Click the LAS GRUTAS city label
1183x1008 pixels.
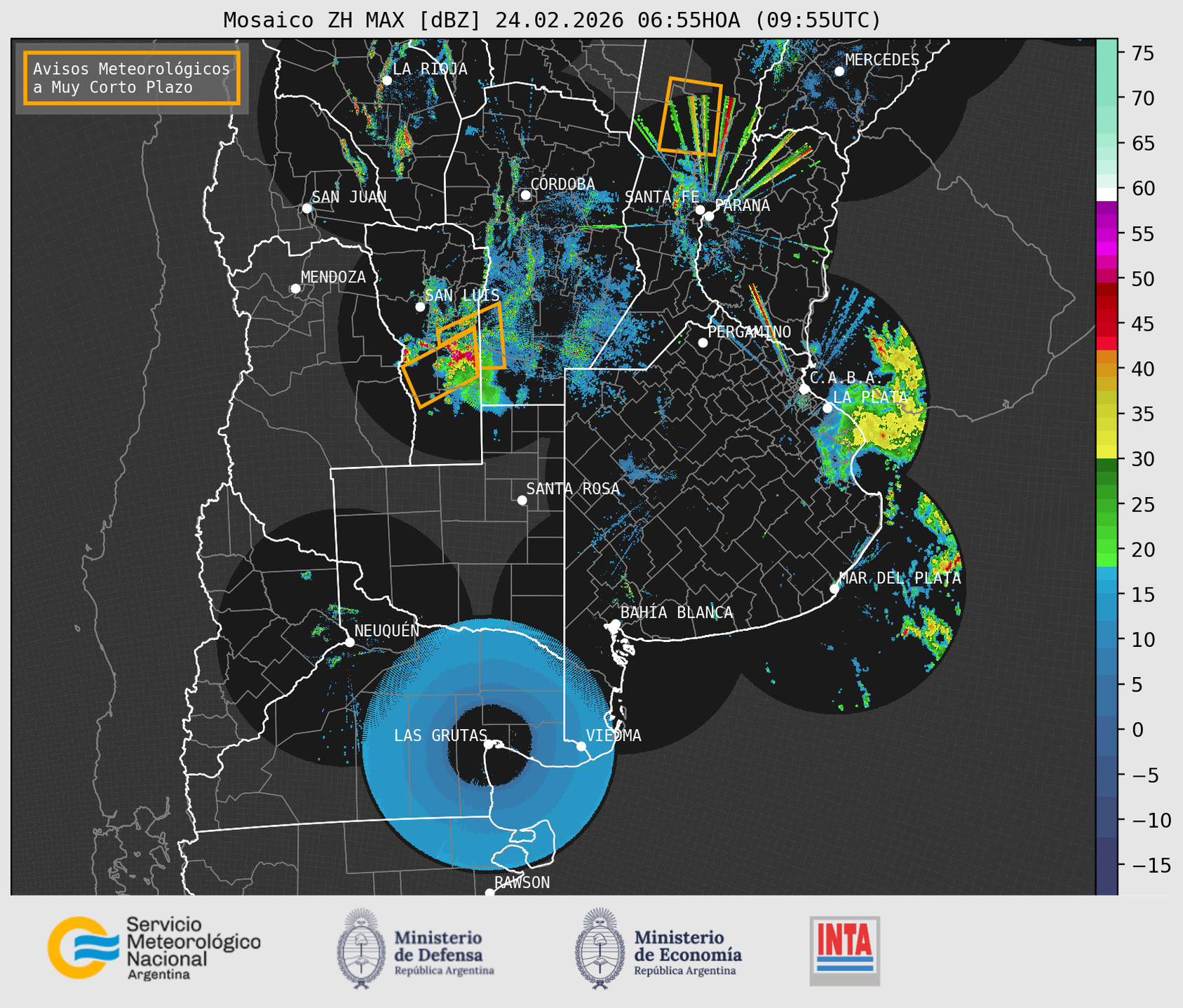(440, 735)
